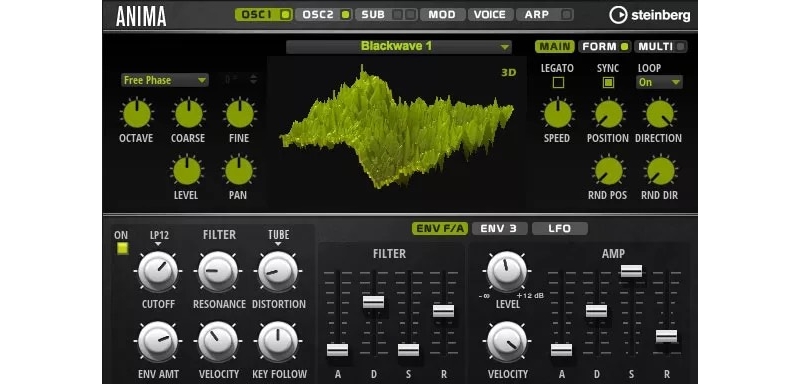Open the Blackwave 1 wavetable dropdown

[x=398, y=46]
